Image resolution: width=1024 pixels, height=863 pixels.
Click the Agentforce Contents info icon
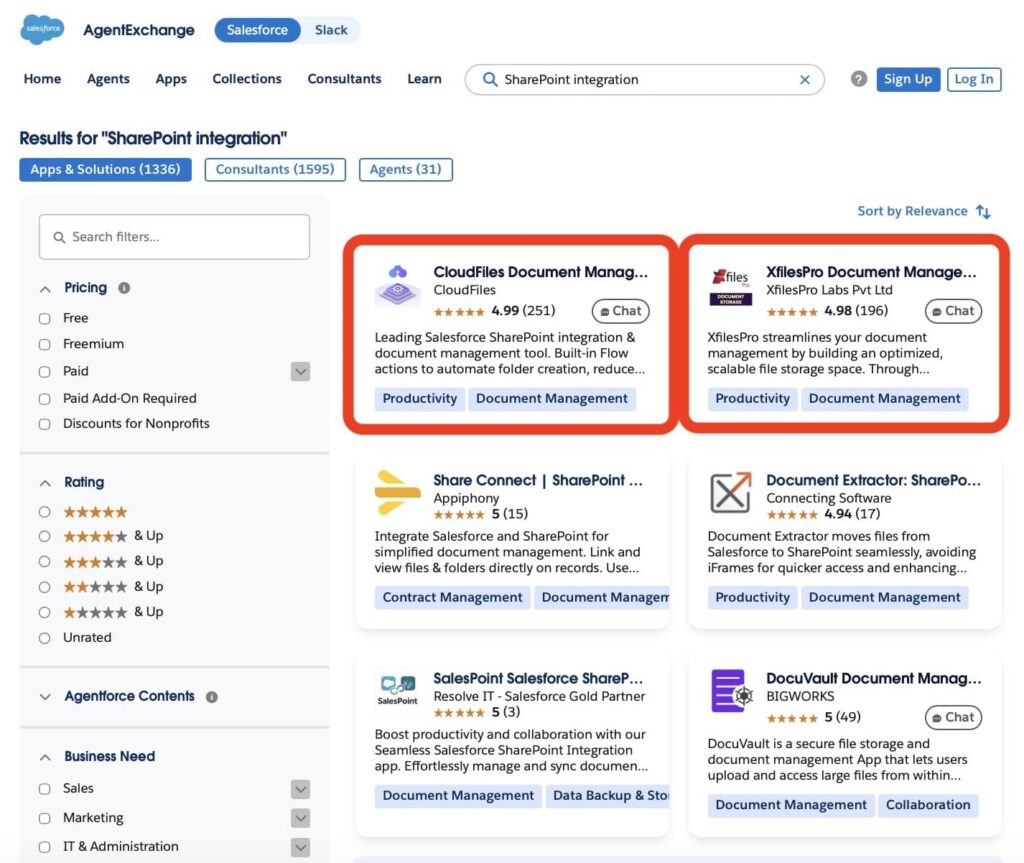(212, 697)
